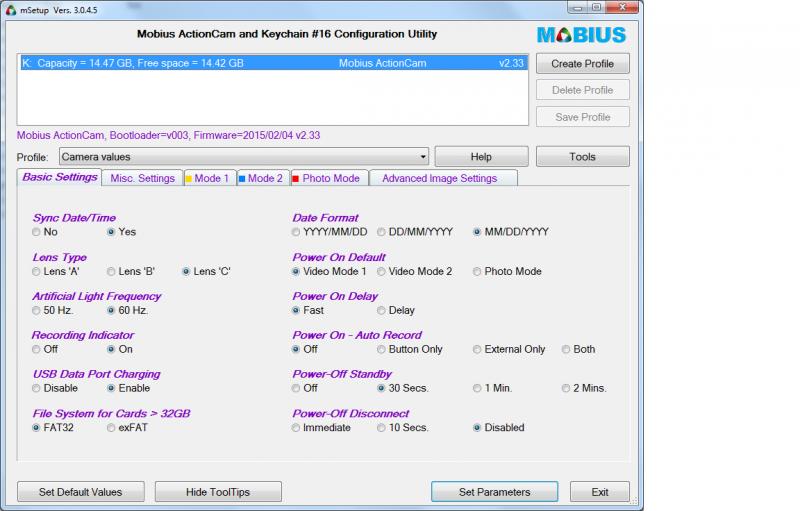The width and height of the screenshot is (800, 511).
Task: Click Create Profile button
Action: pyautogui.click(x=583, y=64)
